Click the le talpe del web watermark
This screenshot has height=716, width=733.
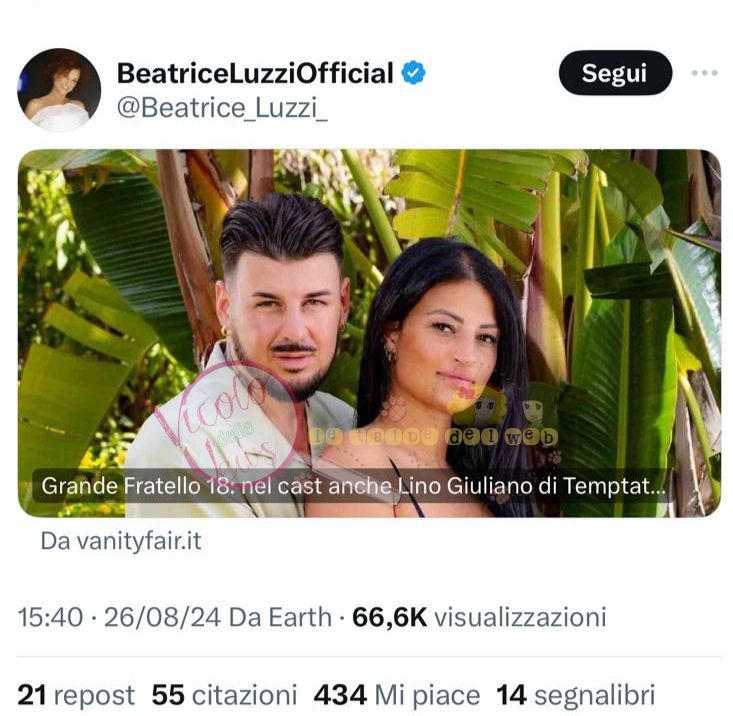pyautogui.click(x=432, y=424)
